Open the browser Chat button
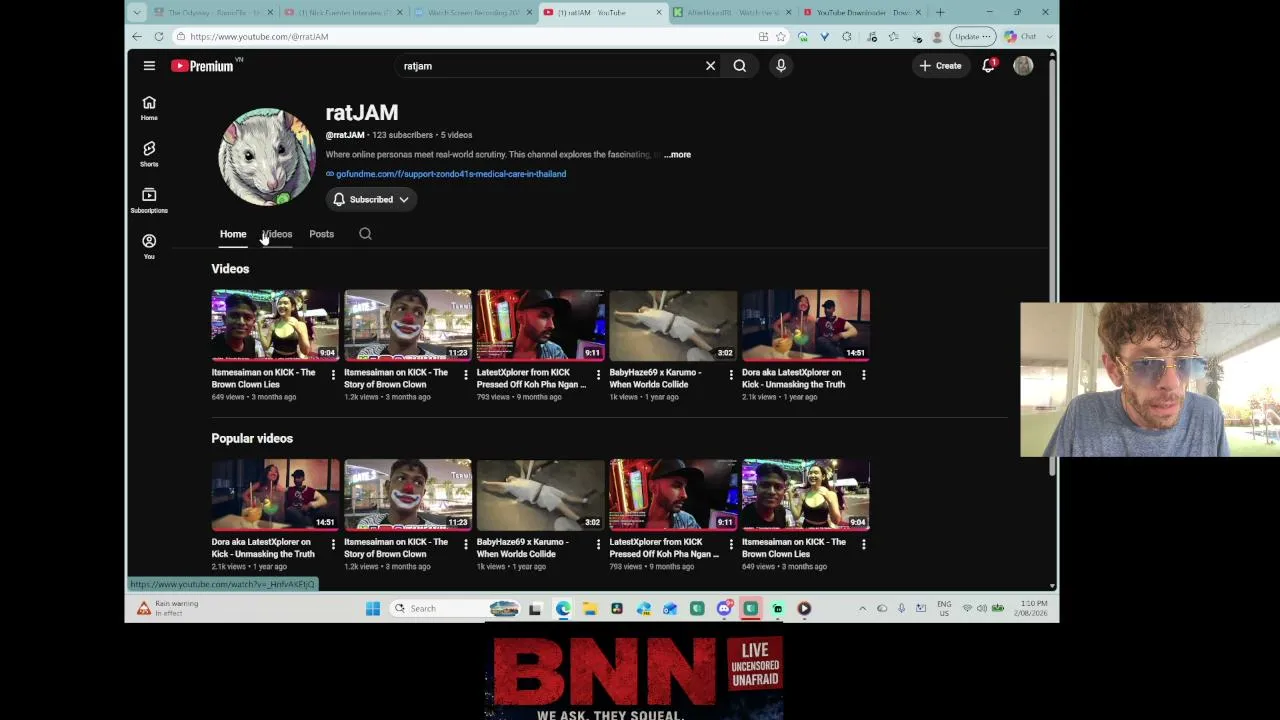Viewport: 1280px width, 720px height. pyautogui.click(x=1021, y=37)
